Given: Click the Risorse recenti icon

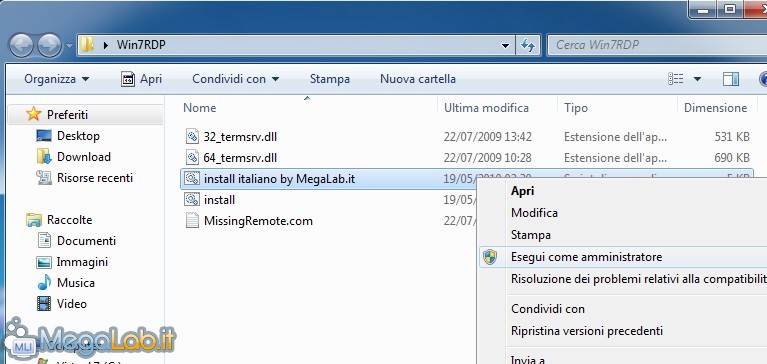Looking at the screenshot, I should 44,178.
